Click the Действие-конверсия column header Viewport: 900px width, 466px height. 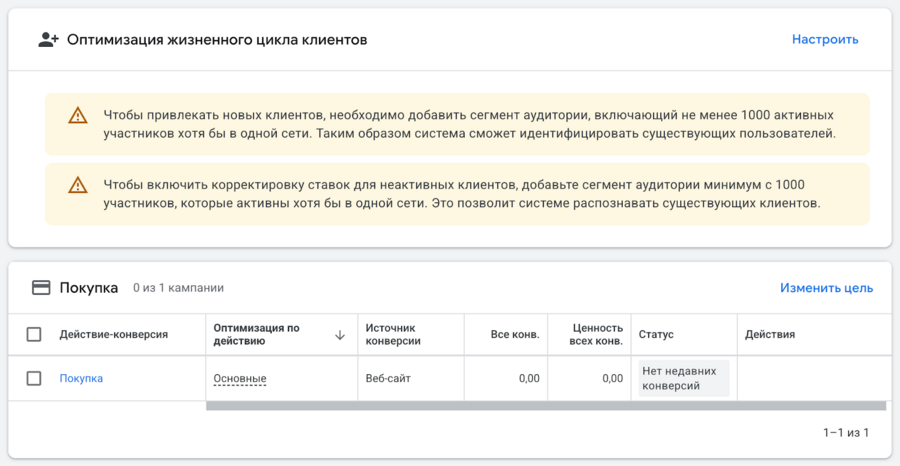pyautogui.click(x=114, y=335)
